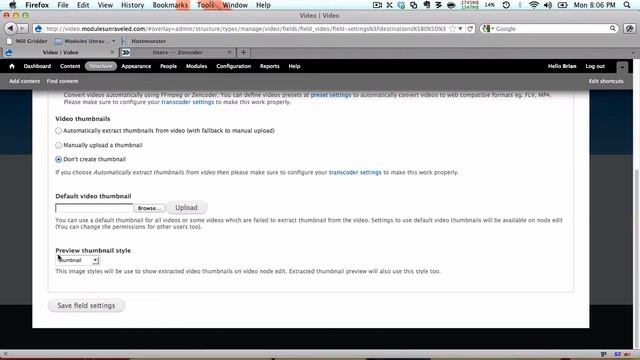Open the Google search engine selector icon
The width and height of the screenshot is (640, 360).
[x=487, y=29]
